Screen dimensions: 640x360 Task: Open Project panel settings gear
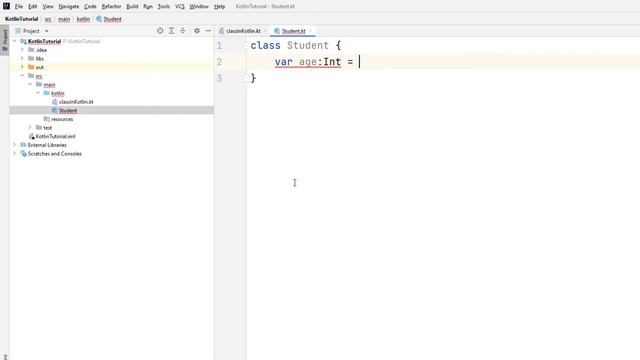pyautogui.click(x=197, y=31)
